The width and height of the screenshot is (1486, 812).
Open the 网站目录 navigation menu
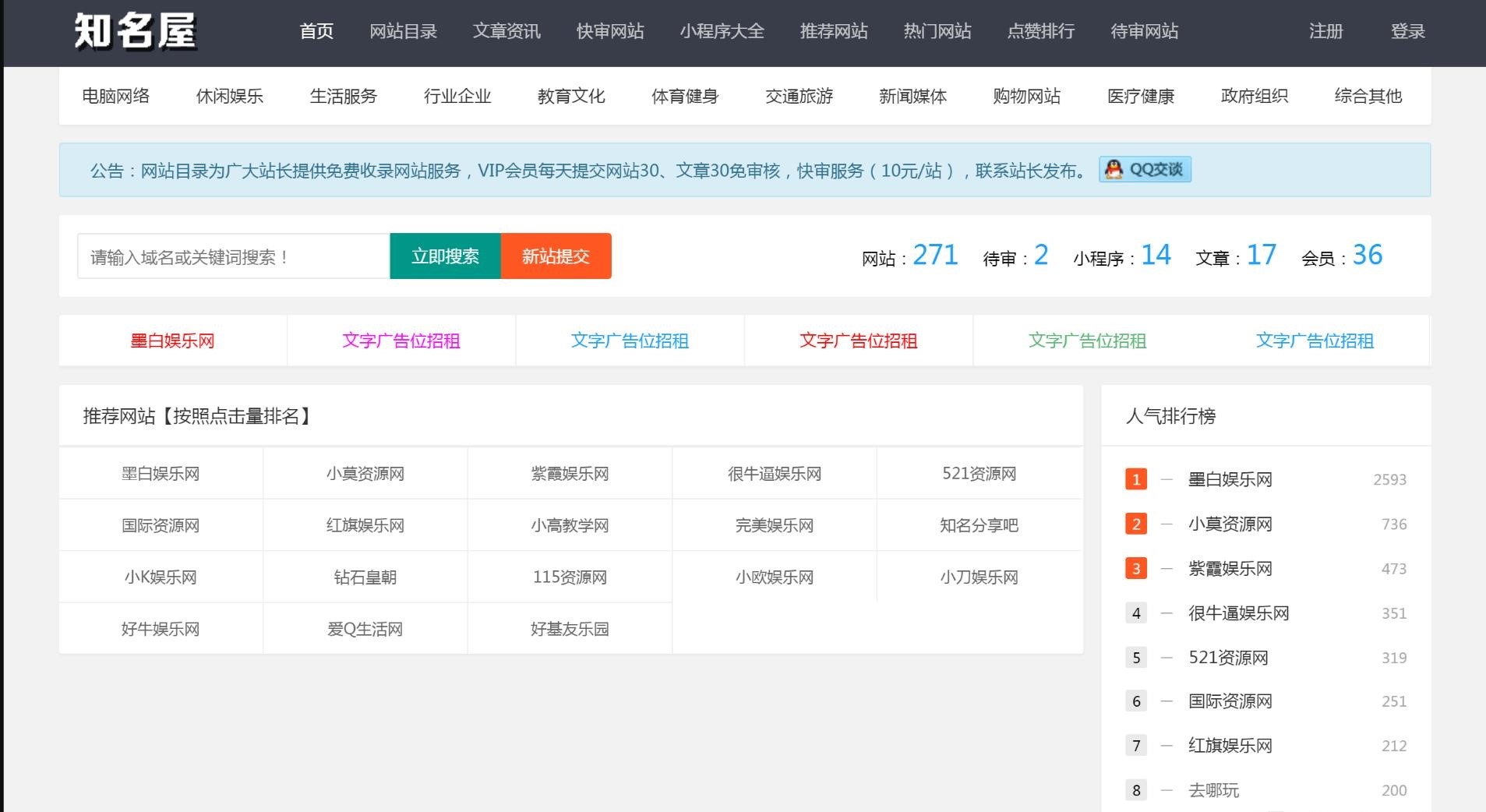pos(403,32)
